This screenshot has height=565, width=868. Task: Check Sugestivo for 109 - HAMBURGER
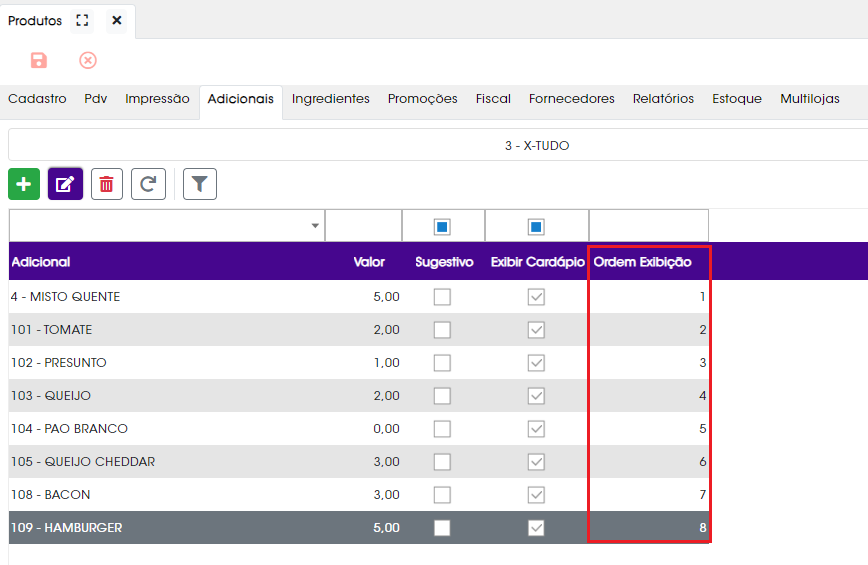pos(442,528)
